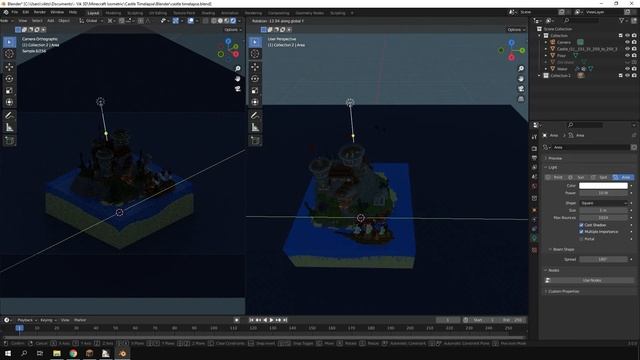Hide the Camera object in viewport
The image size is (640, 360).
pos(627,42)
